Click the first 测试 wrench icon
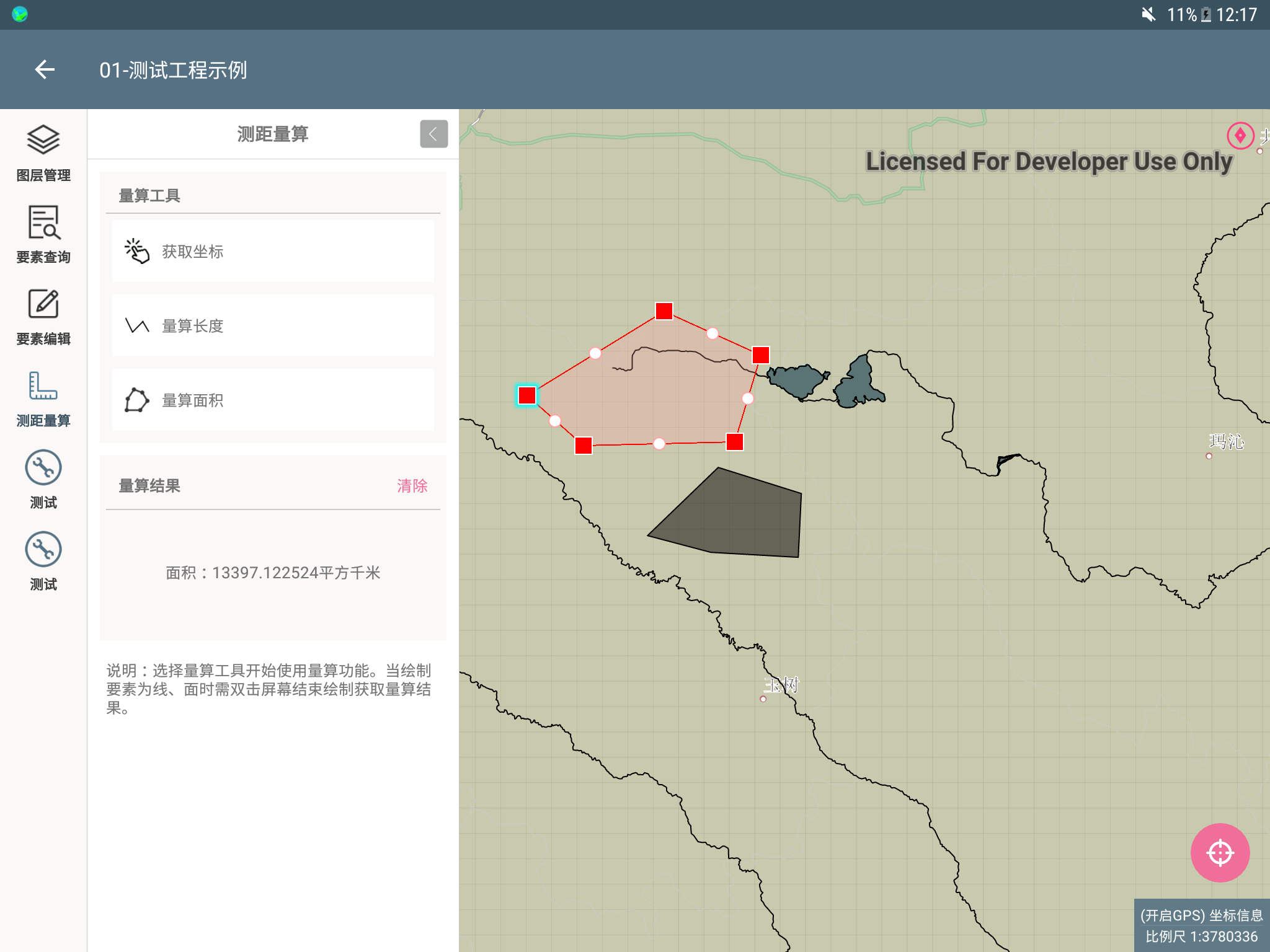1270x952 pixels. point(43,468)
